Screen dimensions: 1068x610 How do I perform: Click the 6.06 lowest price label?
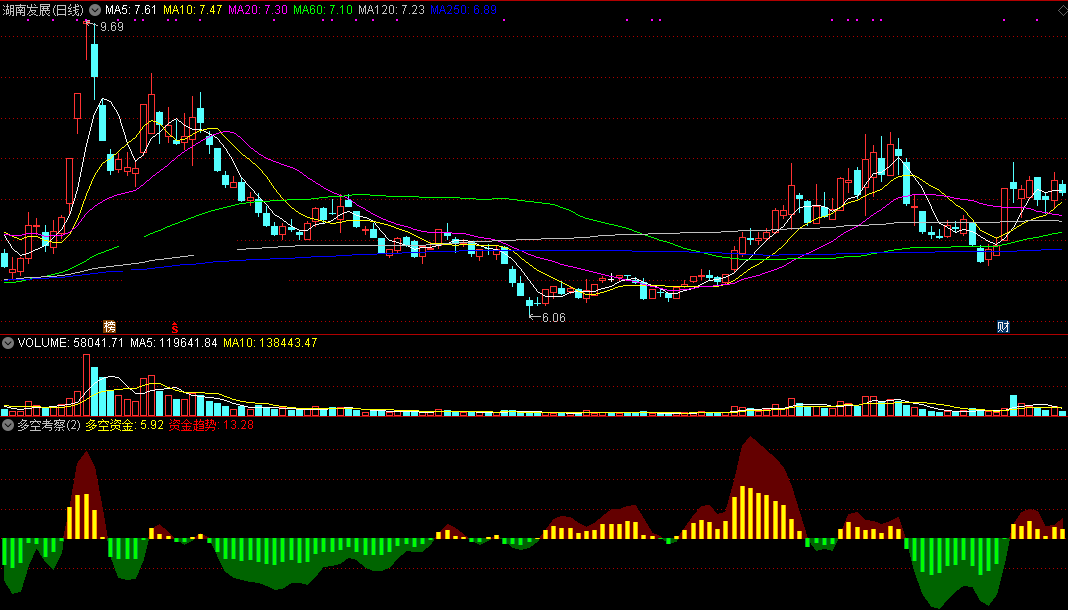click(554, 317)
